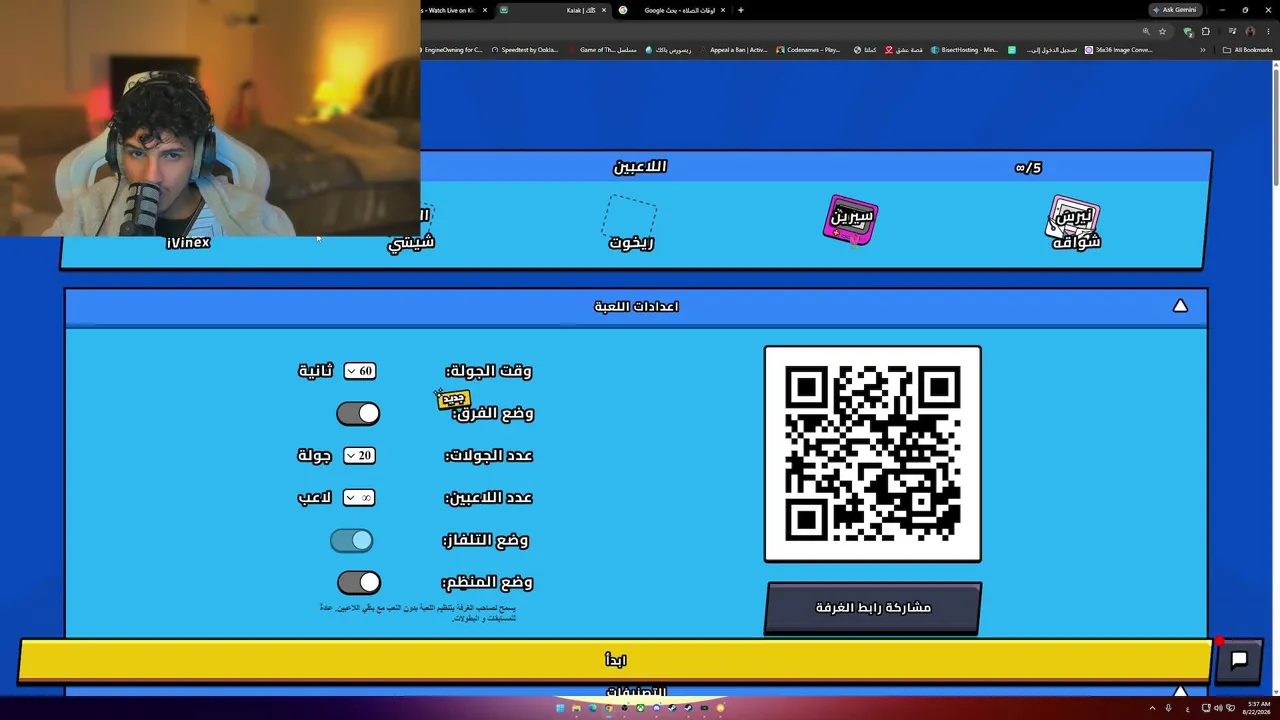Click the iVinex player name
The image size is (1280, 720).
tap(188, 243)
